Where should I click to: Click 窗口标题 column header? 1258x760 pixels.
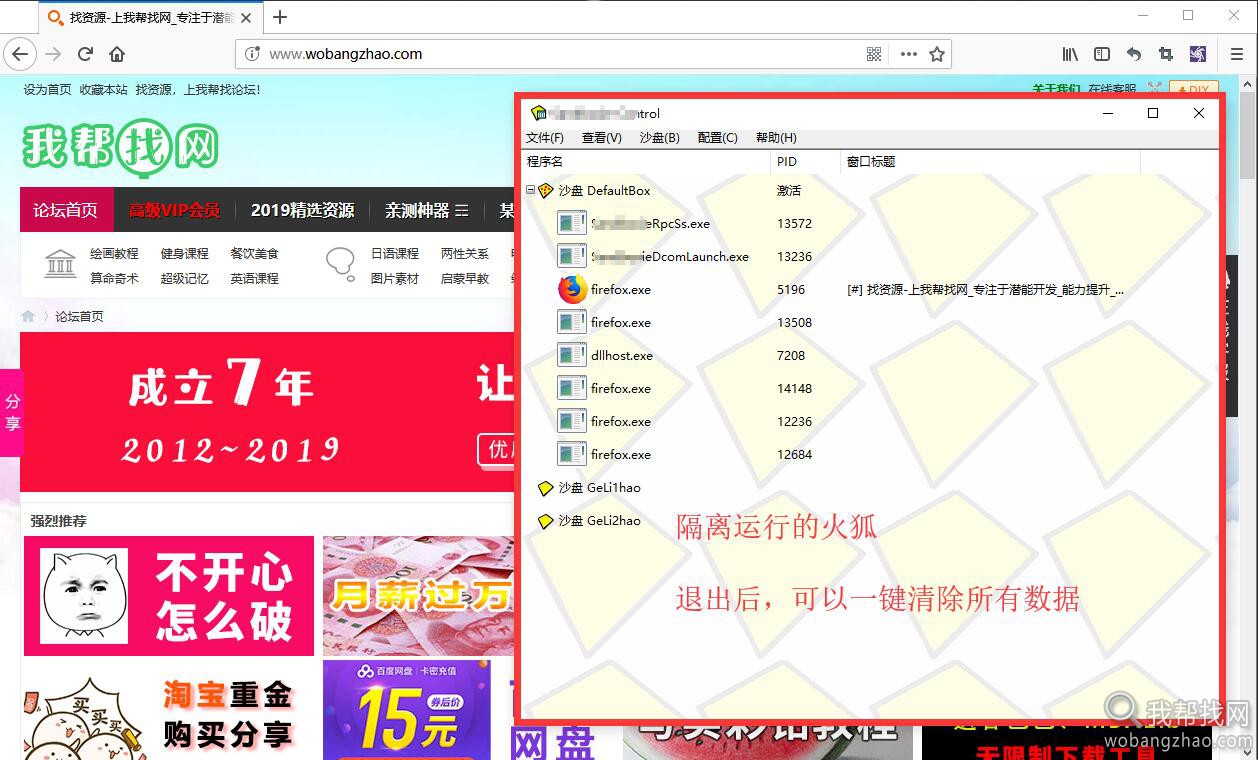point(990,161)
